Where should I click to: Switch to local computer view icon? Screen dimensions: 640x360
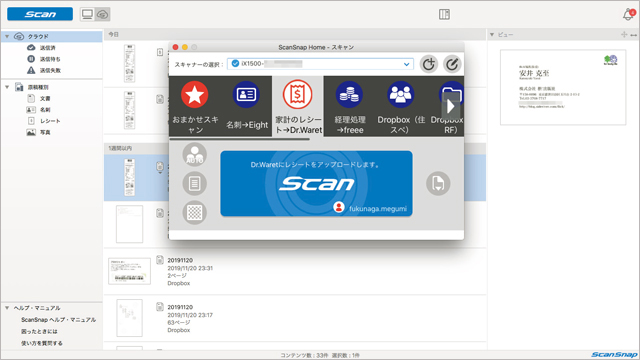(87, 14)
